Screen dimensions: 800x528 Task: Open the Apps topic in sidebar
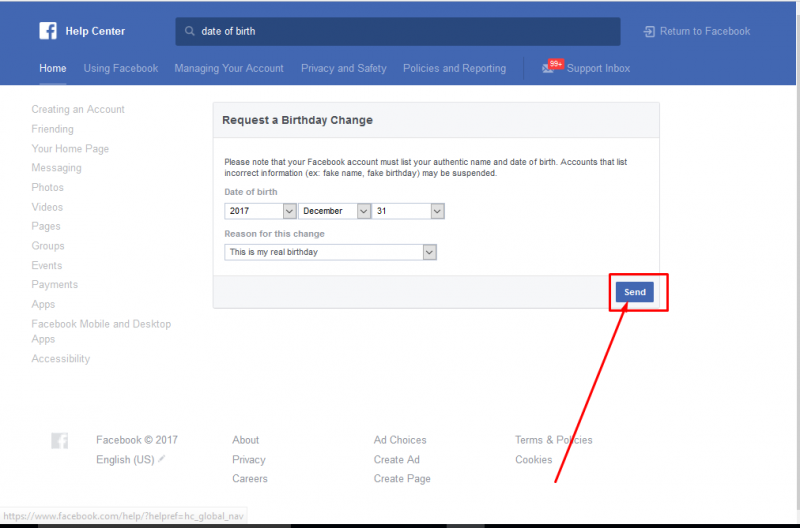pyautogui.click(x=43, y=304)
